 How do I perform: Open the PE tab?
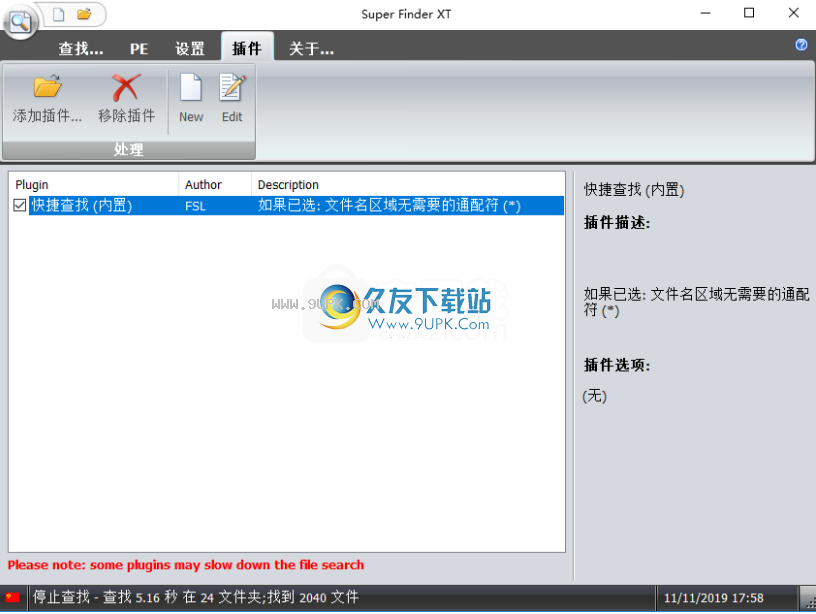coord(139,49)
